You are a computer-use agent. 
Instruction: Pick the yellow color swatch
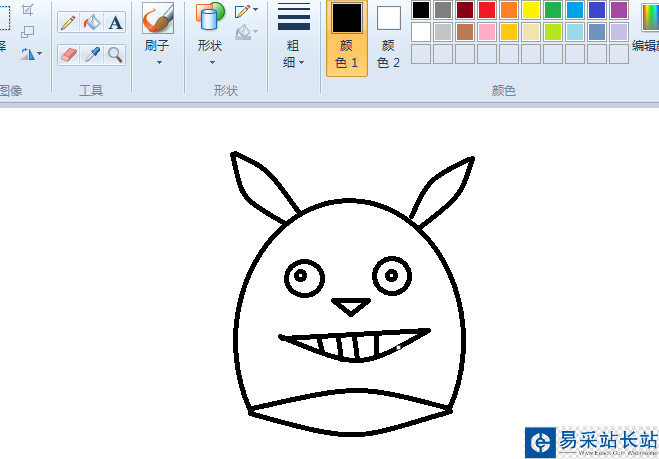(x=531, y=10)
